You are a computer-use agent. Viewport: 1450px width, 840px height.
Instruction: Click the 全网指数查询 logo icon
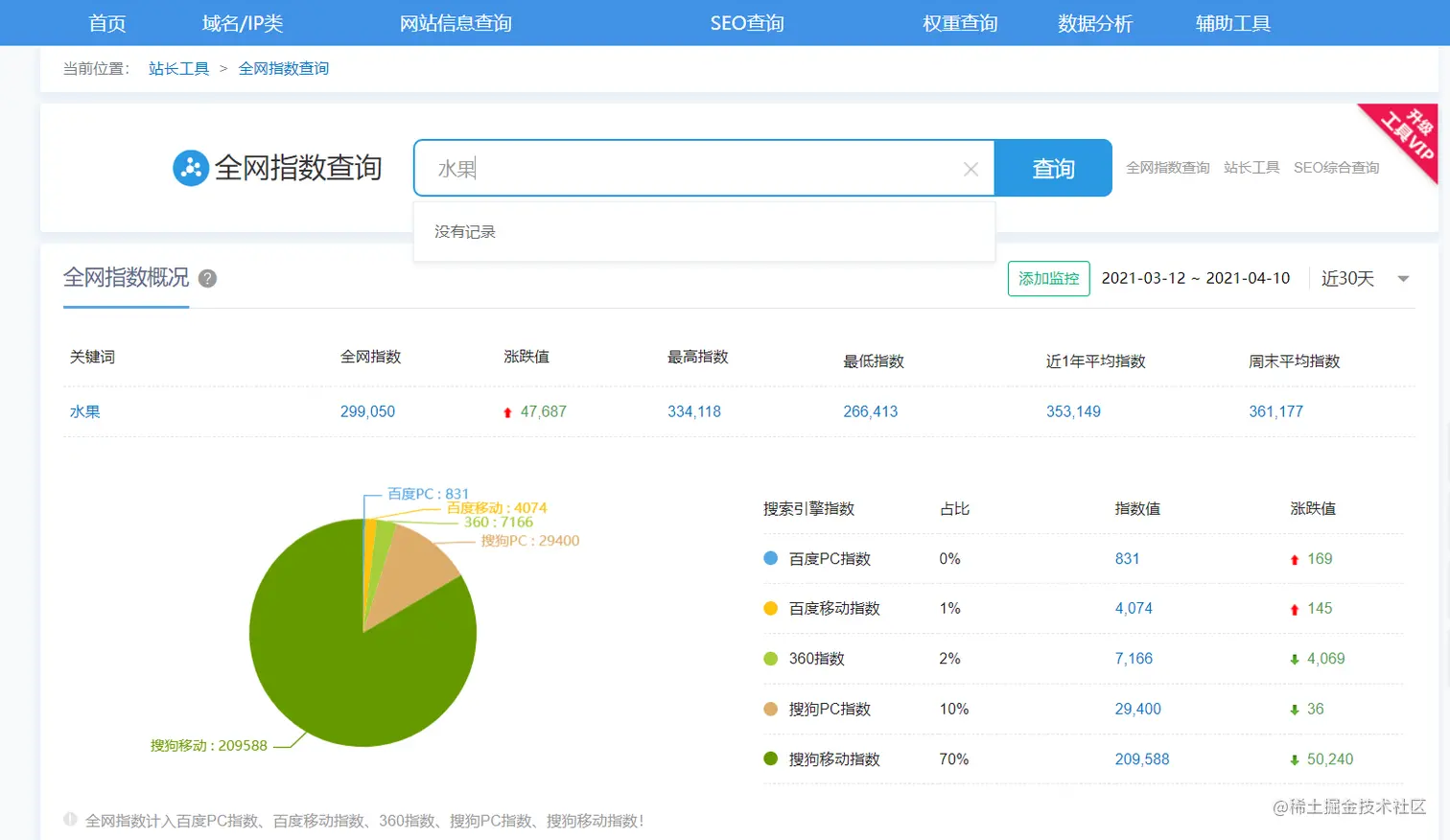tap(191, 168)
